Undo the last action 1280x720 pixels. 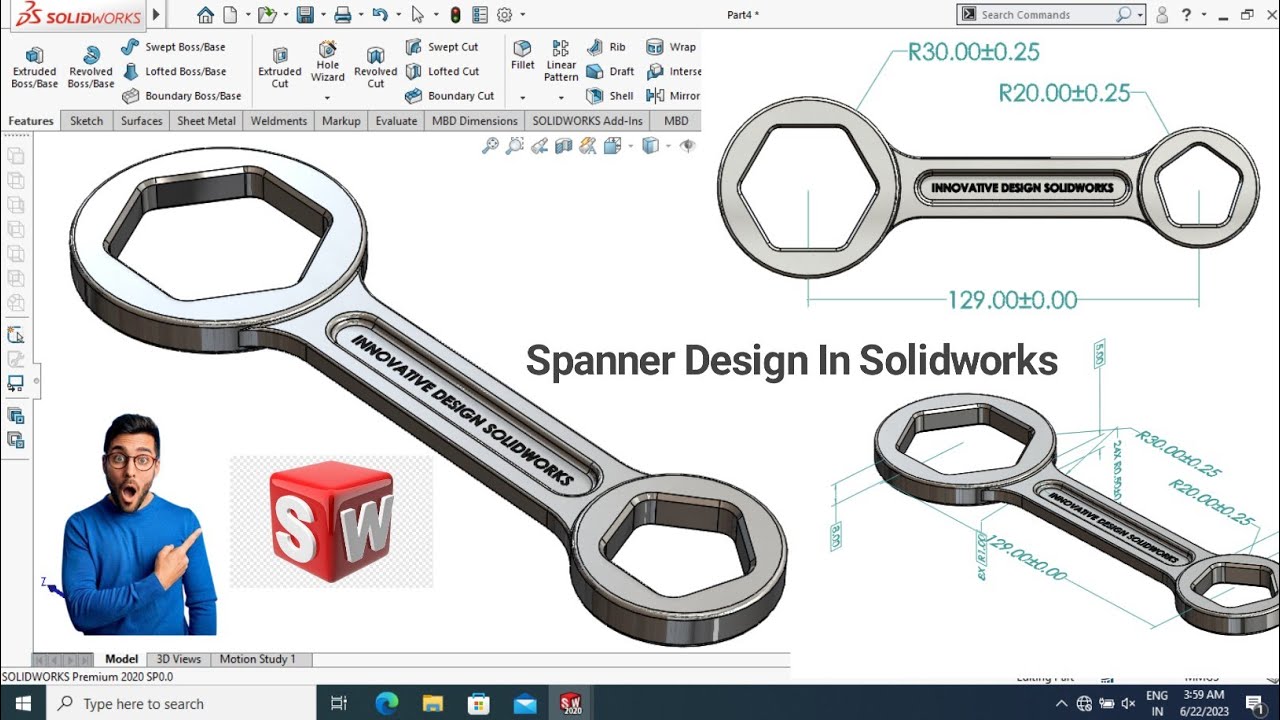tap(379, 15)
